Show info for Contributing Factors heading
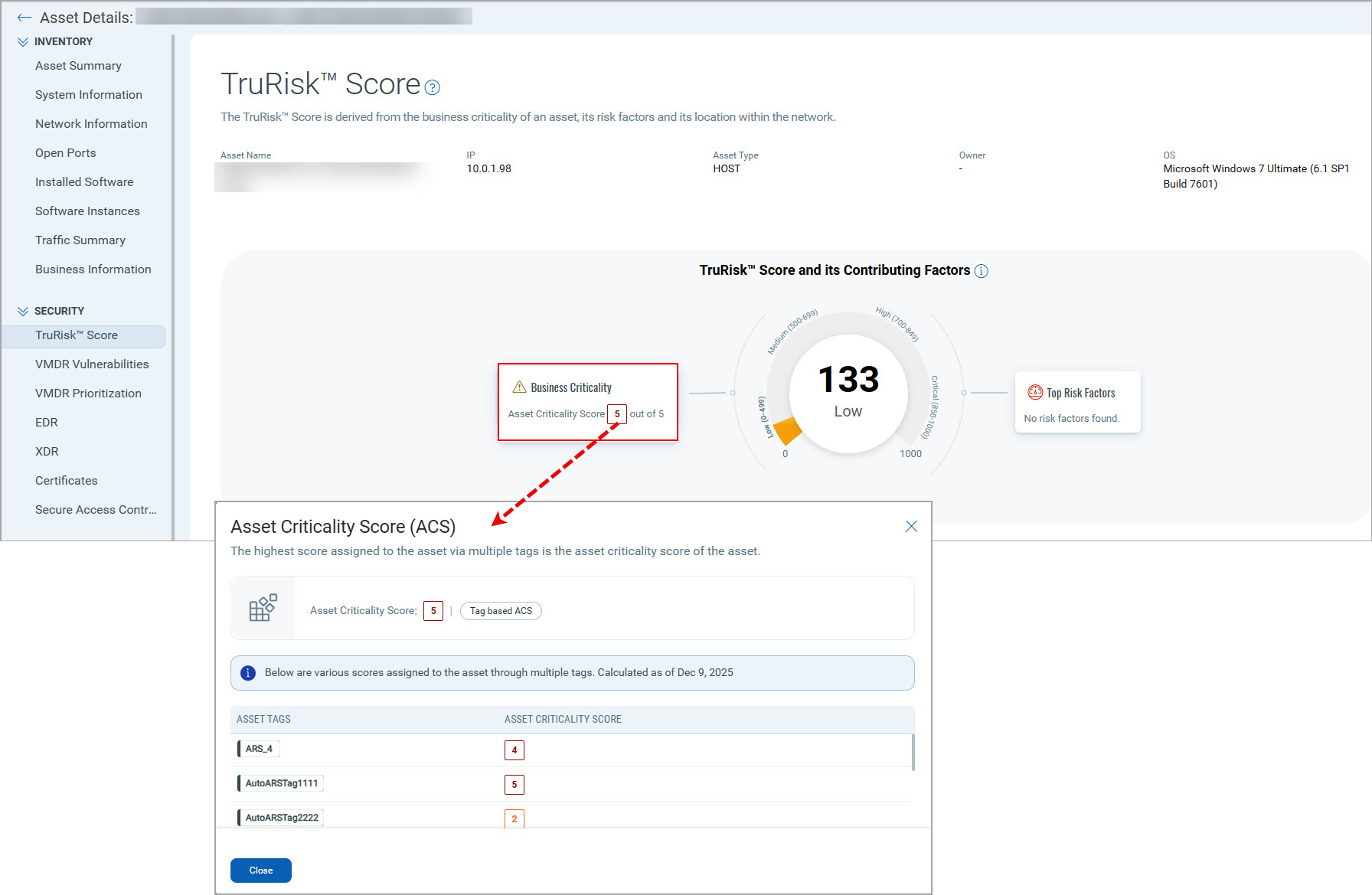Screen dimensions: 1372x895 (981, 271)
